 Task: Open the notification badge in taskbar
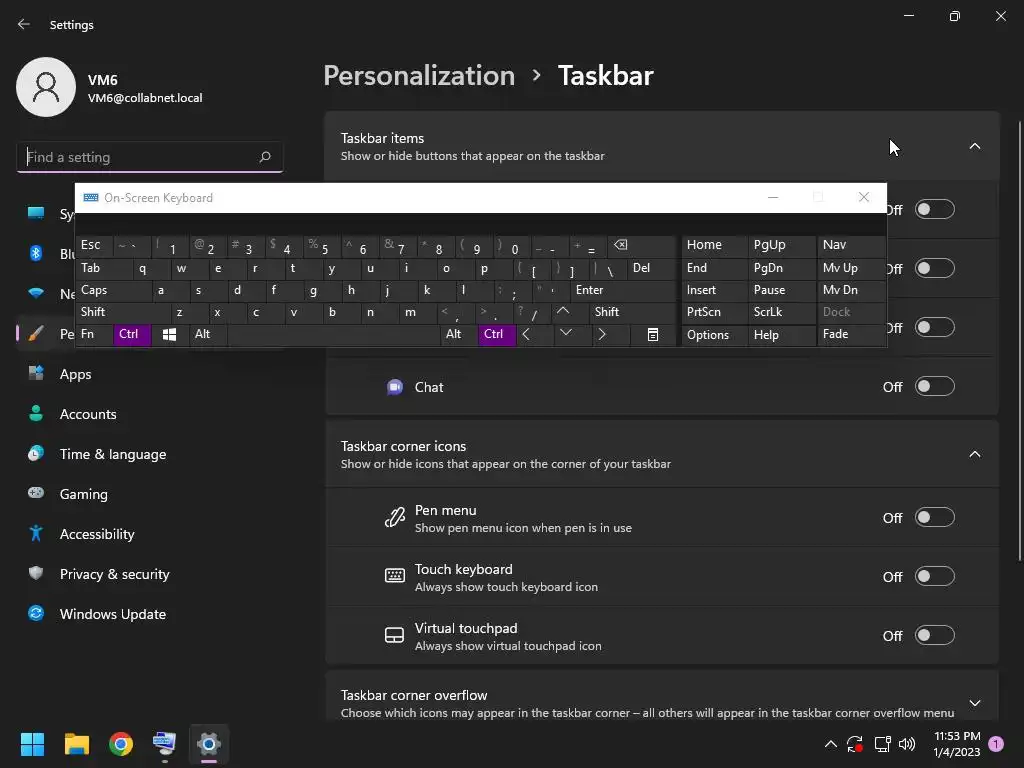(x=996, y=744)
